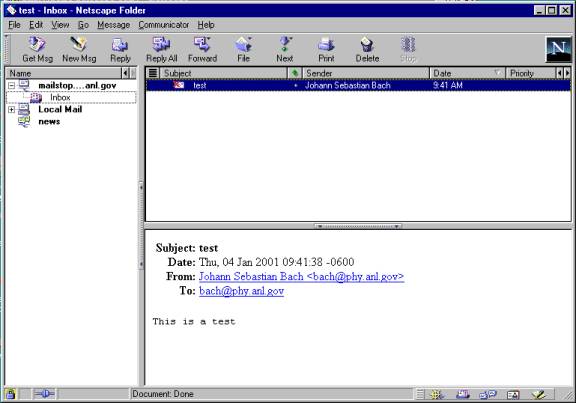Open the Help menu
The width and height of the screenshot is (576, 403).
206,25
